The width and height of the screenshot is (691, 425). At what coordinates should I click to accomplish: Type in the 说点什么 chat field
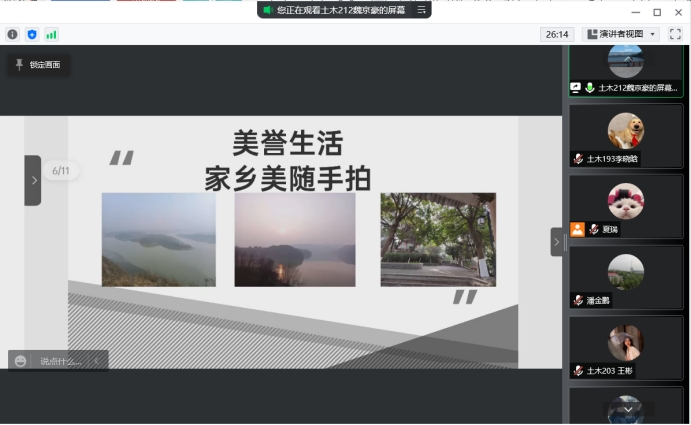(62, 361)
